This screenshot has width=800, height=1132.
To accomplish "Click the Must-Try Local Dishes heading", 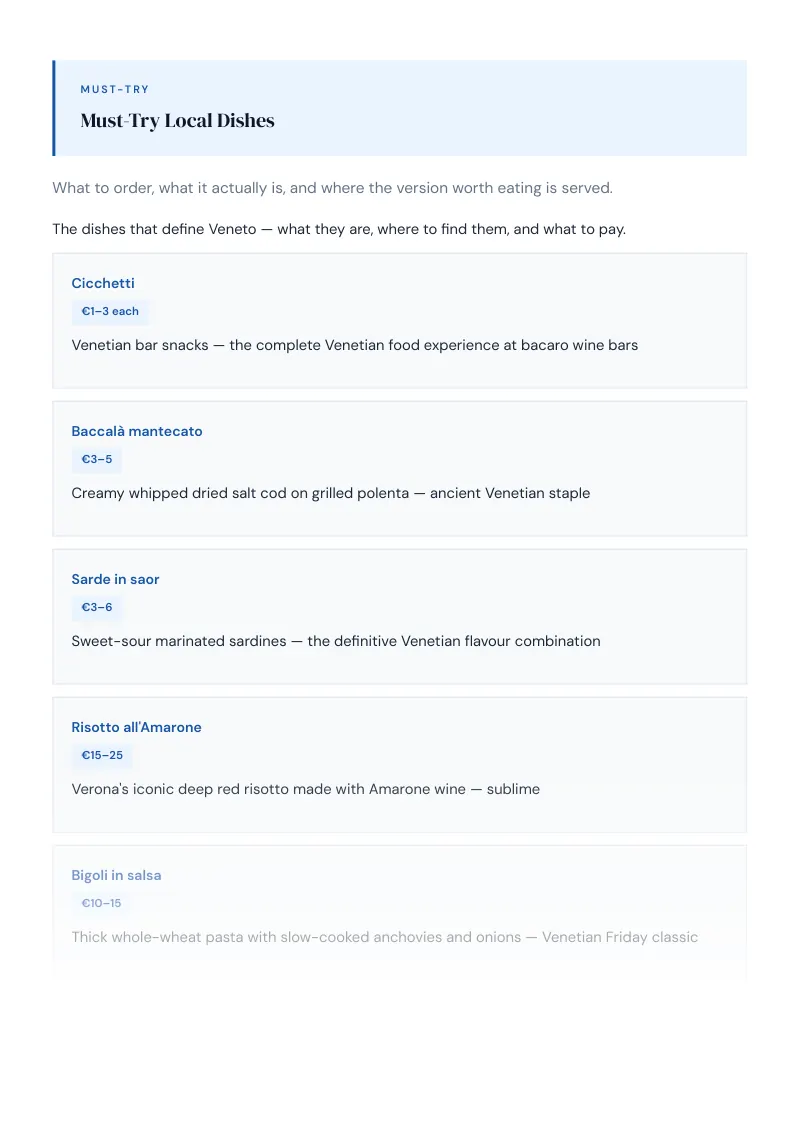I will tap(178, 121).
